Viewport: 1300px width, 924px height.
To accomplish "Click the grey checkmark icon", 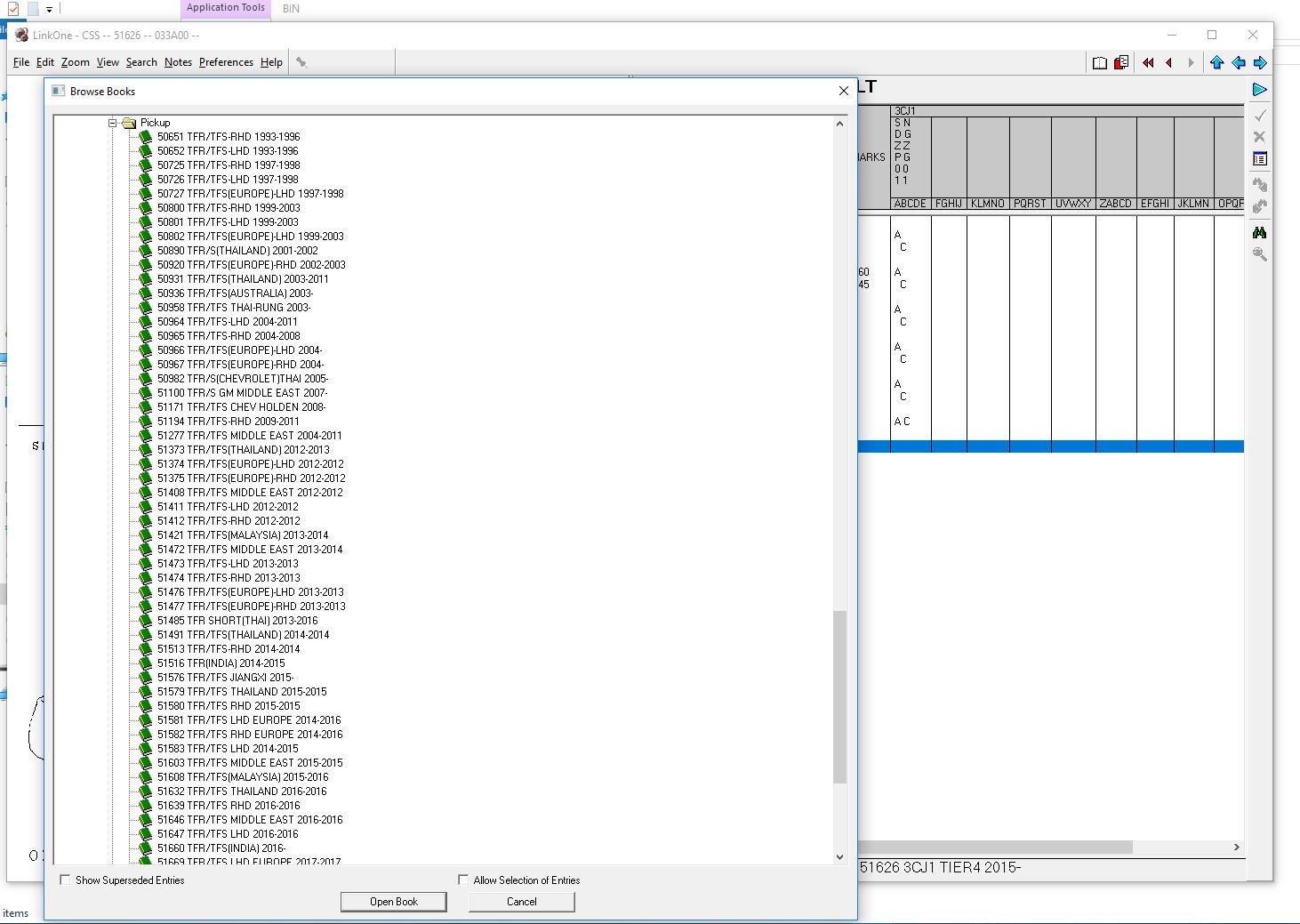I will point(1259,116).
